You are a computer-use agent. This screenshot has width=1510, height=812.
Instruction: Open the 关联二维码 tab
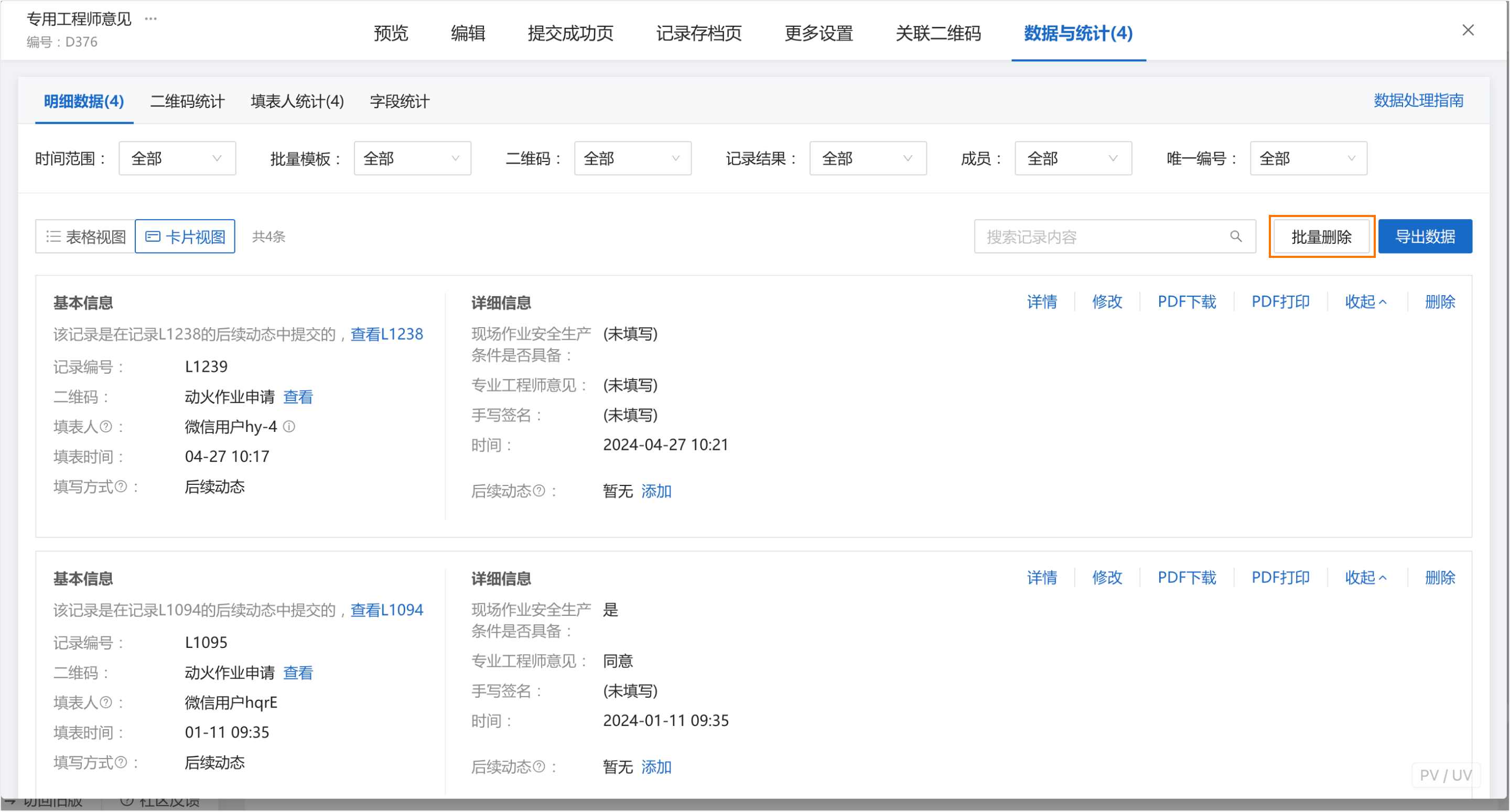coord(938,34)
